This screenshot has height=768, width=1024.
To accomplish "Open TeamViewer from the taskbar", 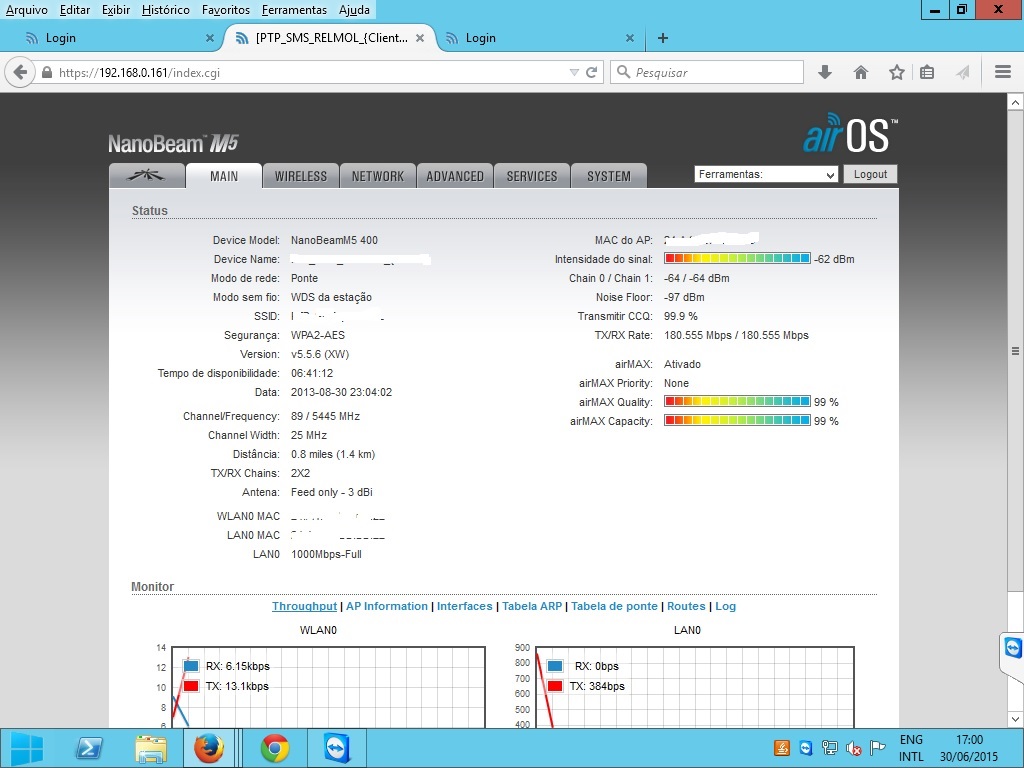I will (x=337, y=748).
